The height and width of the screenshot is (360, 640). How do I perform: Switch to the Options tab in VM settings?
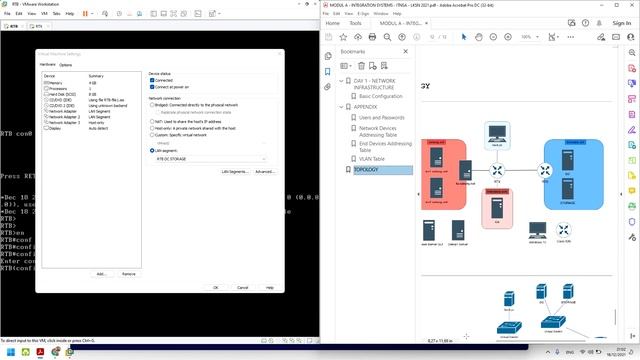[65, 65]
